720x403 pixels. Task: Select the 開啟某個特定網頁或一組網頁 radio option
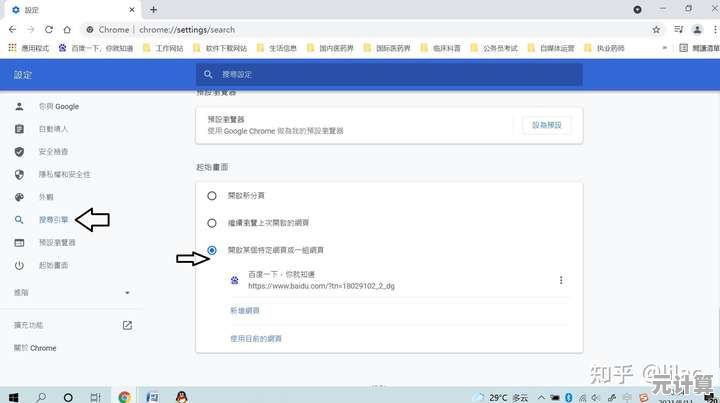click(x=212, y=250)
